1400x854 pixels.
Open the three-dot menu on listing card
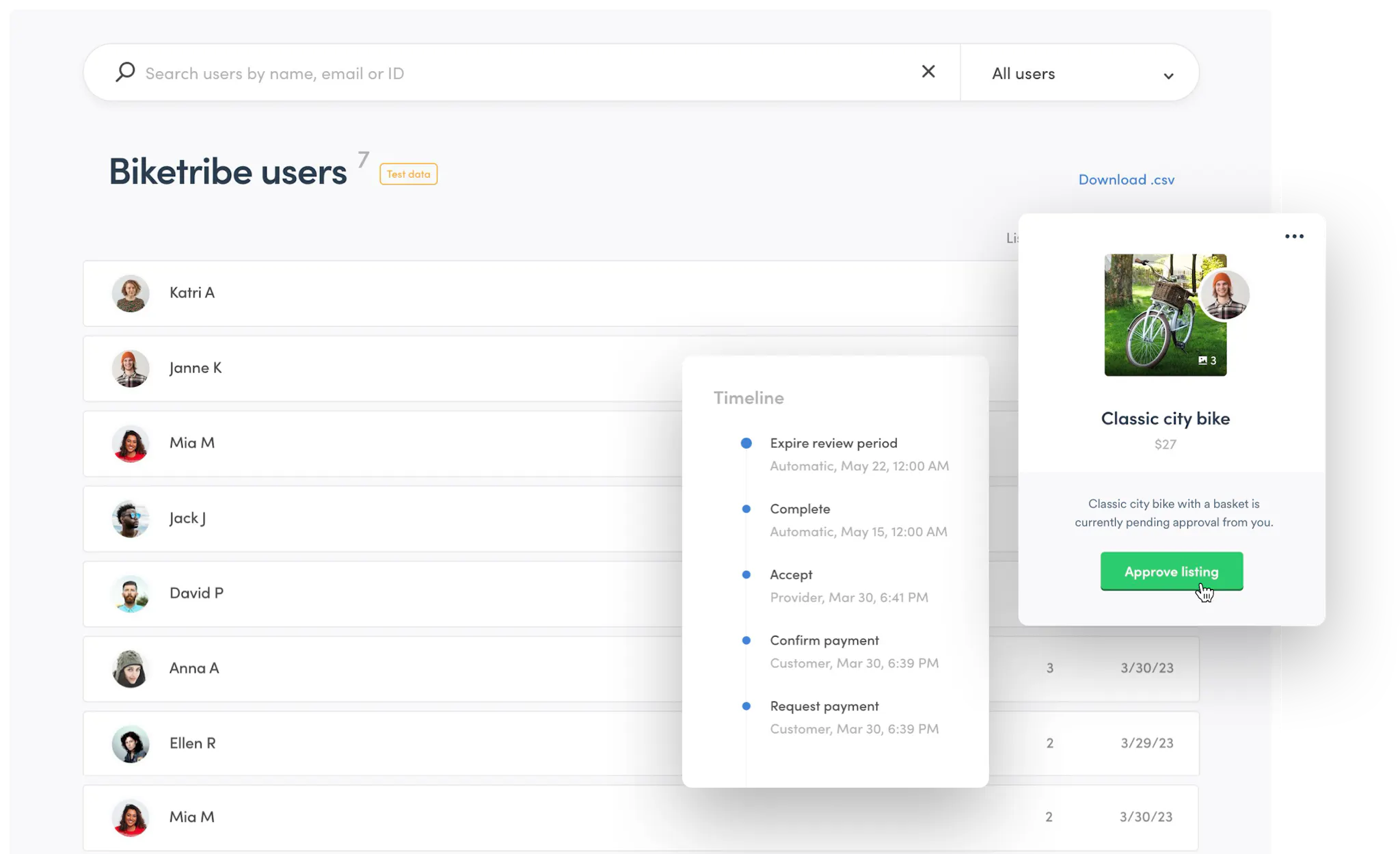pos(1293,237)
